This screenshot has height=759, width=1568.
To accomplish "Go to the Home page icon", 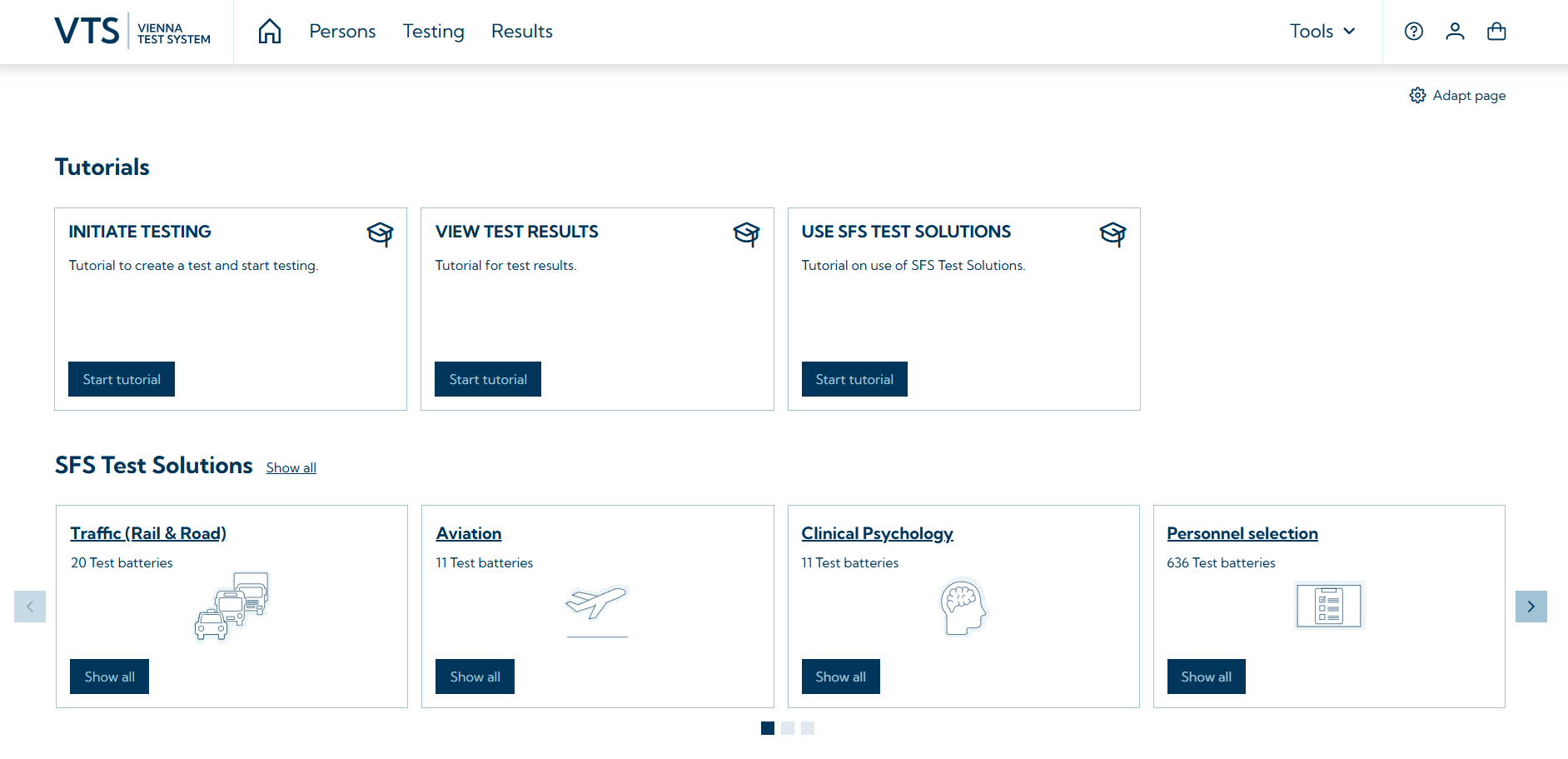I will [270, 32].
